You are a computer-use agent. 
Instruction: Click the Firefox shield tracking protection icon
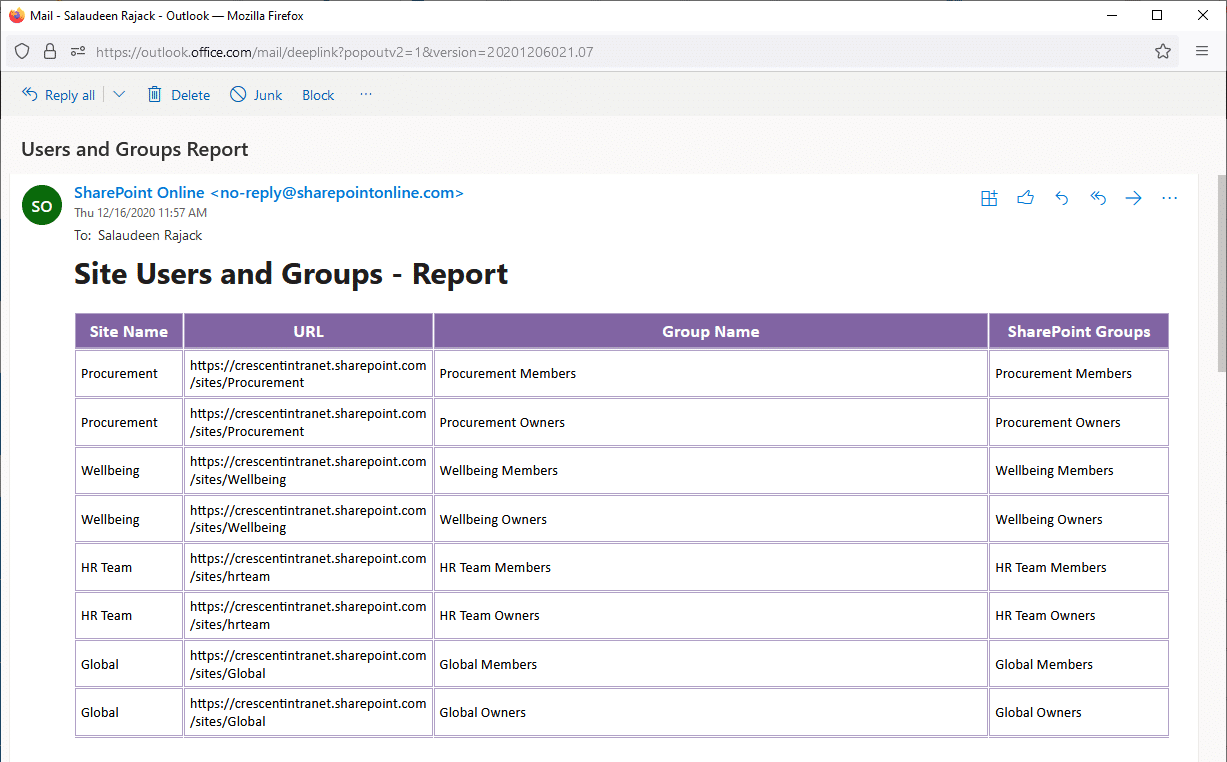click(x=22, y=51)
